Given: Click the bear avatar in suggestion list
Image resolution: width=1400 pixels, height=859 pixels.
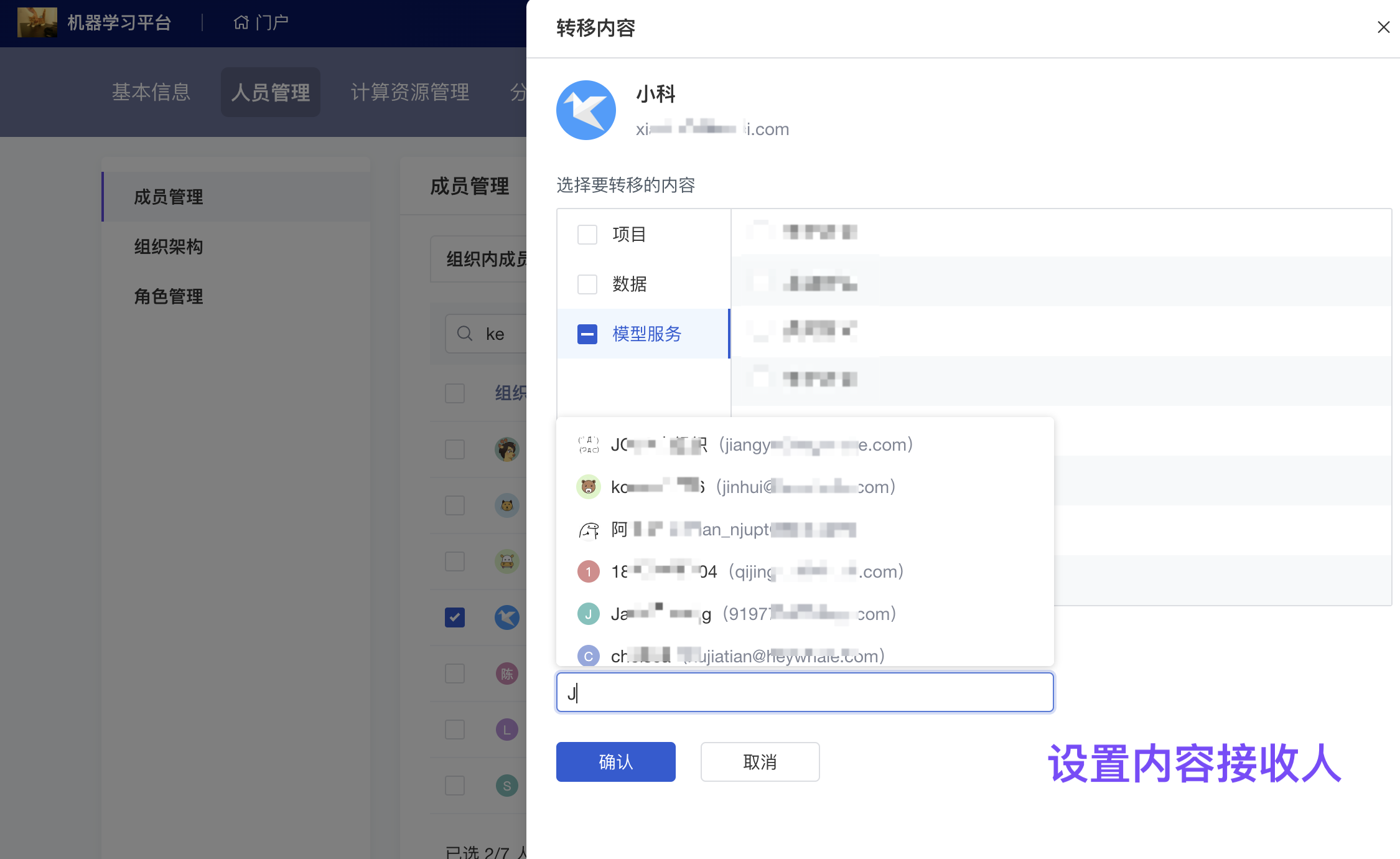Looking at the screenshot, I should click(x=588, y=487).
